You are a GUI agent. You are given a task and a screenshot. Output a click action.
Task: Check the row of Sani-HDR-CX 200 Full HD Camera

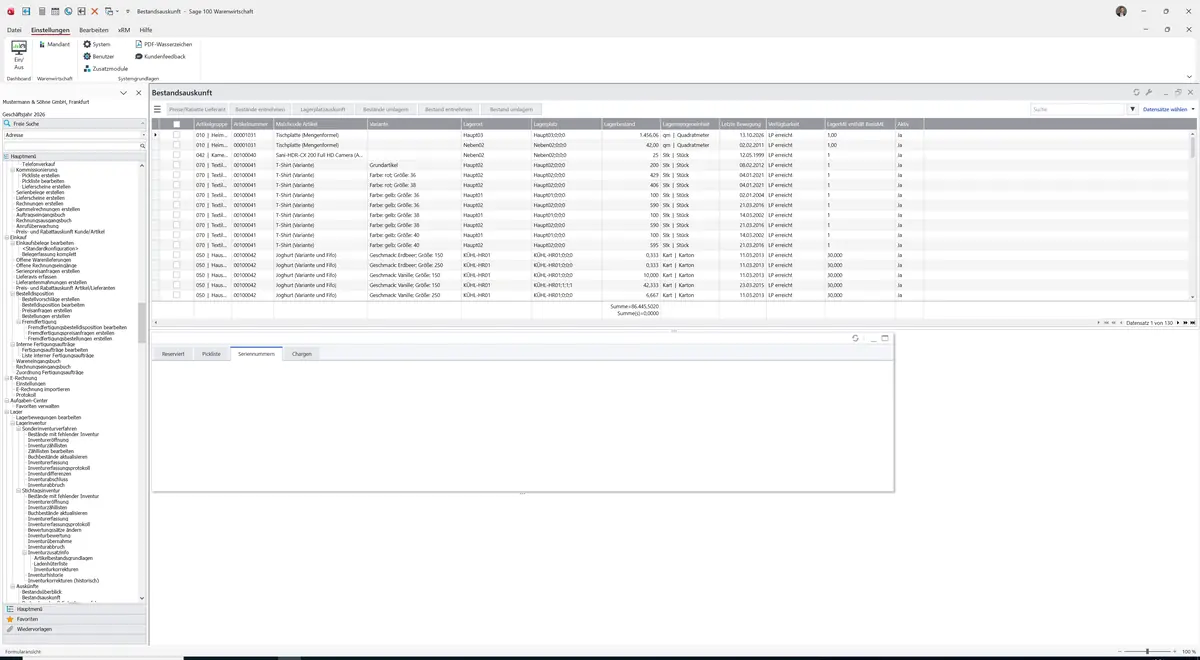pyautogui.click(x=177, y=155)
